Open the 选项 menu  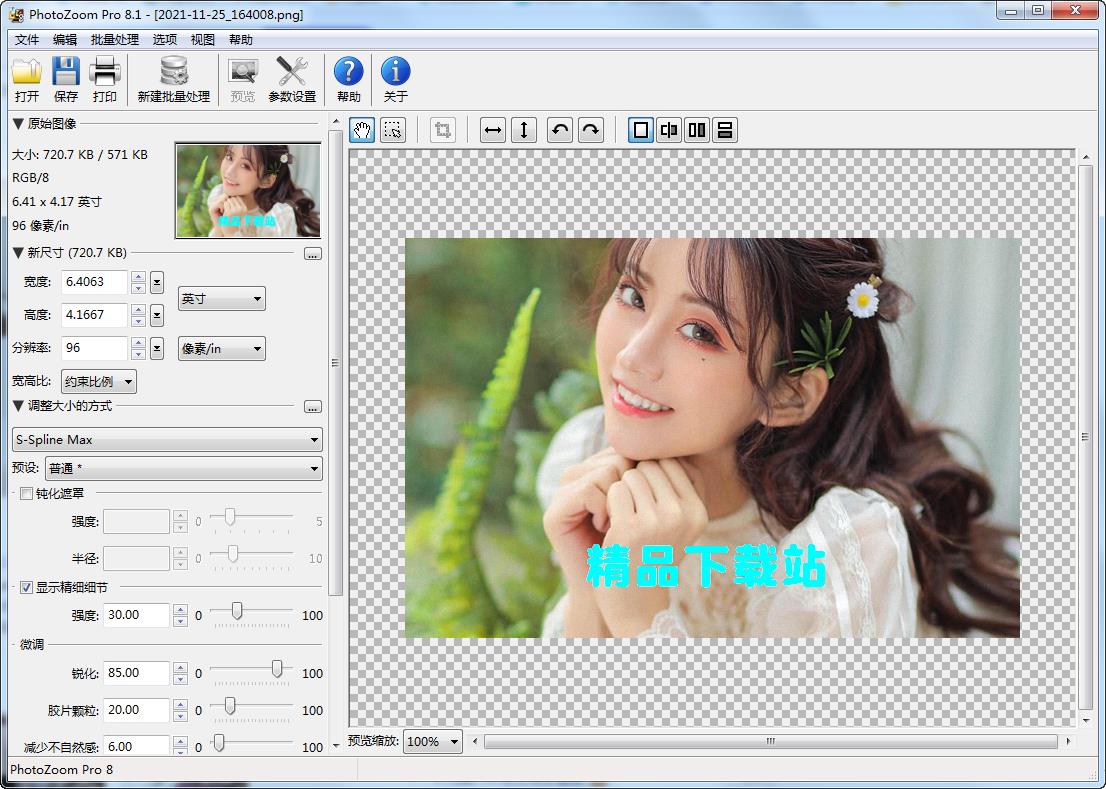point(165,39)
